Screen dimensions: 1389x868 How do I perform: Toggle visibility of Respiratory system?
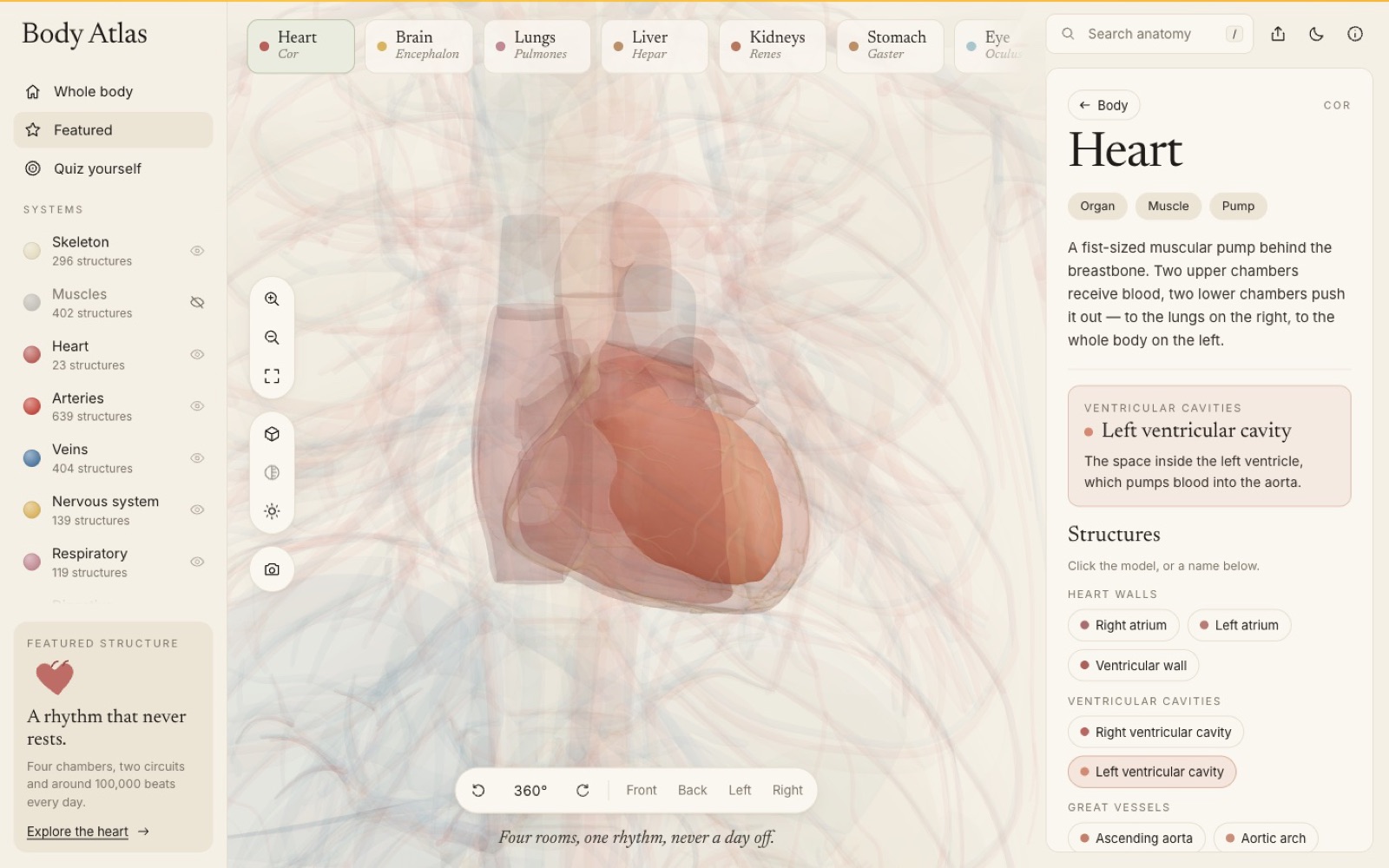pyautogui.click(x=197, y=562)
